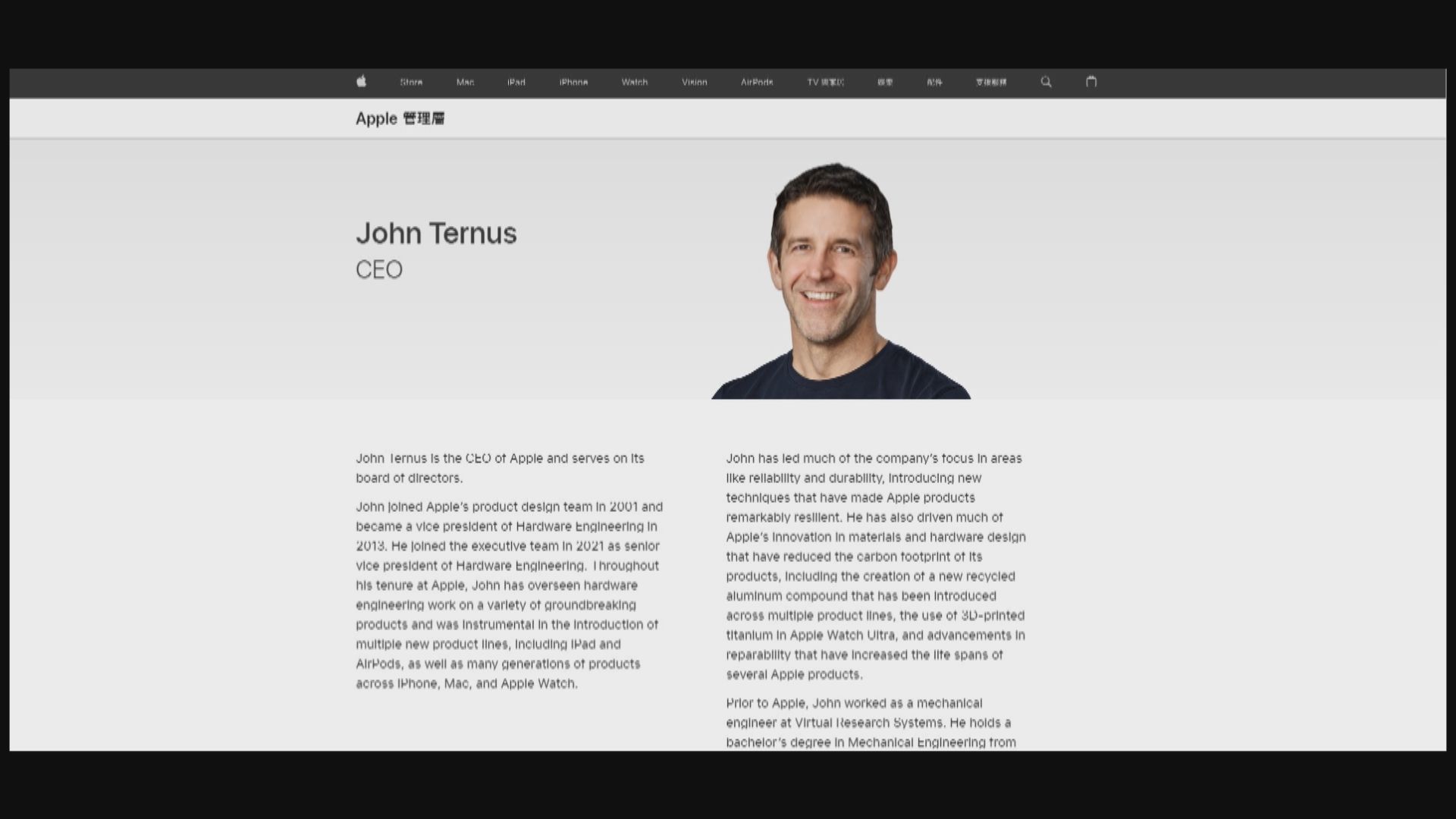This screenshot has height=819, width=1456.
Task: Click the paragraph starting 'Prior to Apple, John worked'
Action: tap(871, 723)
